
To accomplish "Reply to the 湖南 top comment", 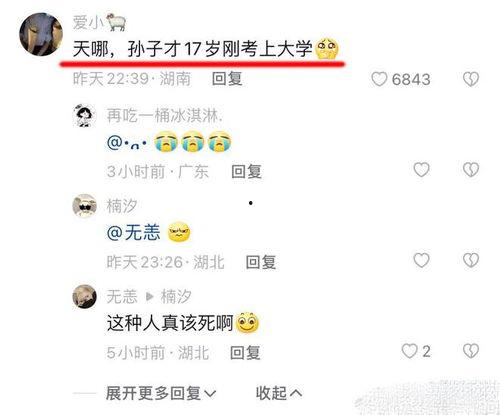I will pos(227,79).
